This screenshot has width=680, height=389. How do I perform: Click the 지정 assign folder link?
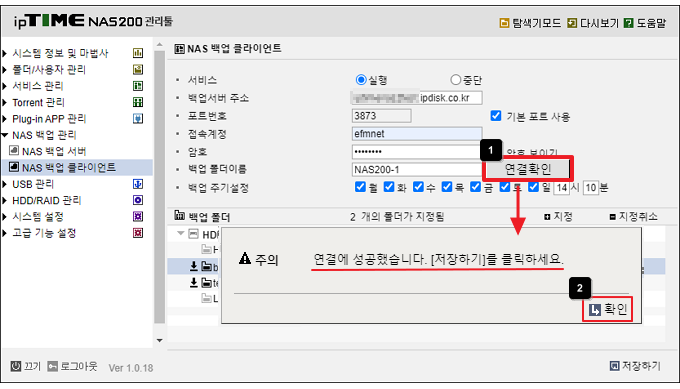click(x=563, y=216)
